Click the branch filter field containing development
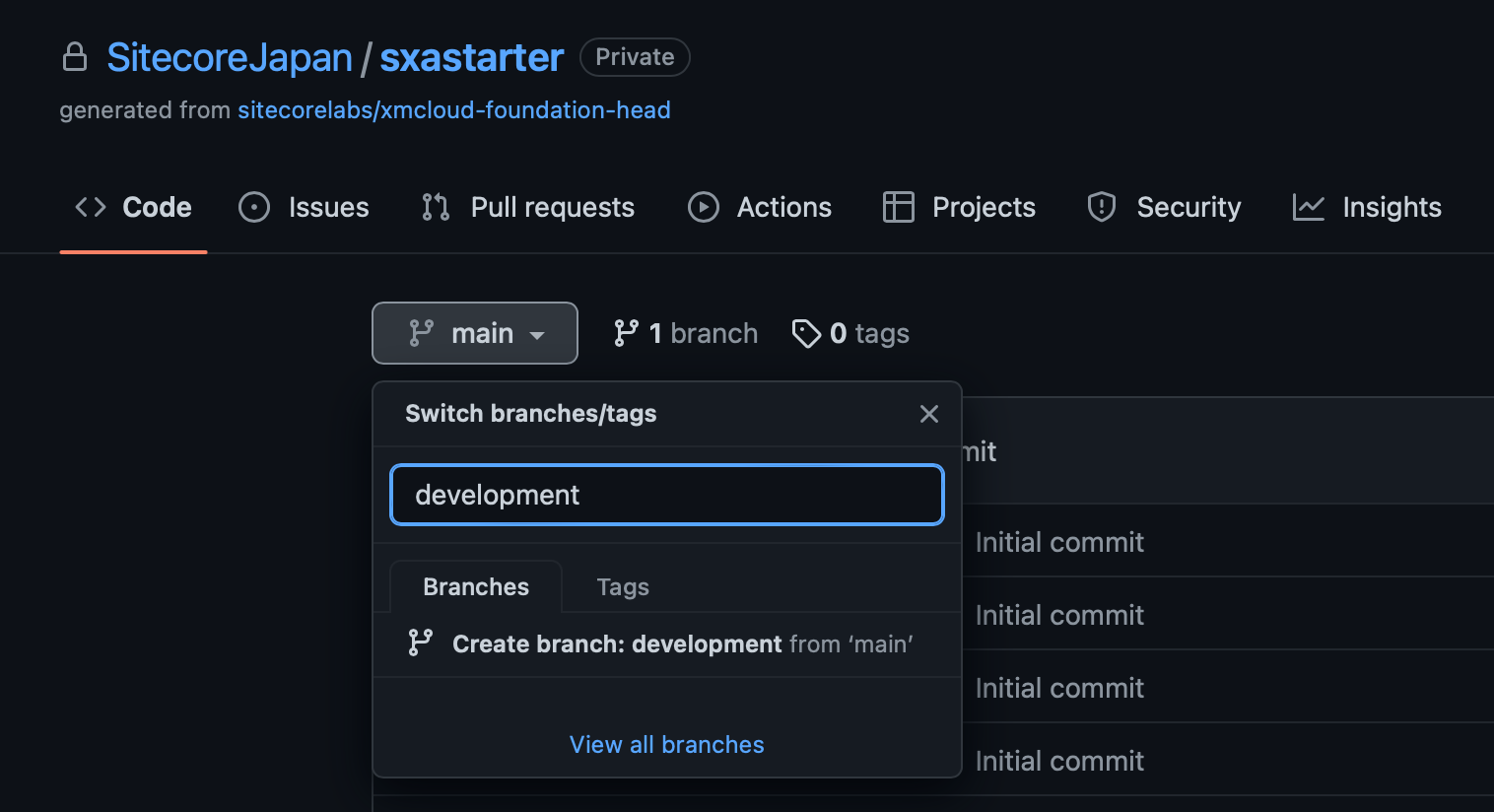The image size is (1494, 812). click(x=667, y=495)
